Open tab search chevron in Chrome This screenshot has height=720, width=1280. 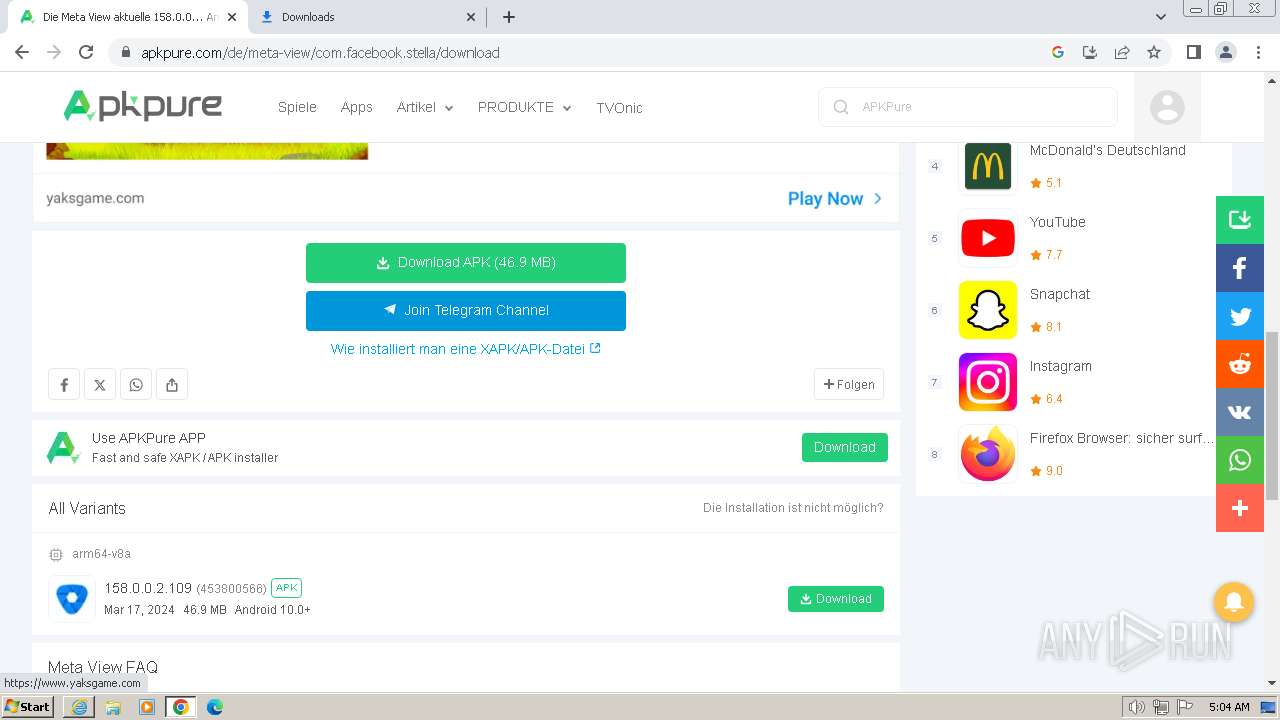tap(1161, 17)
